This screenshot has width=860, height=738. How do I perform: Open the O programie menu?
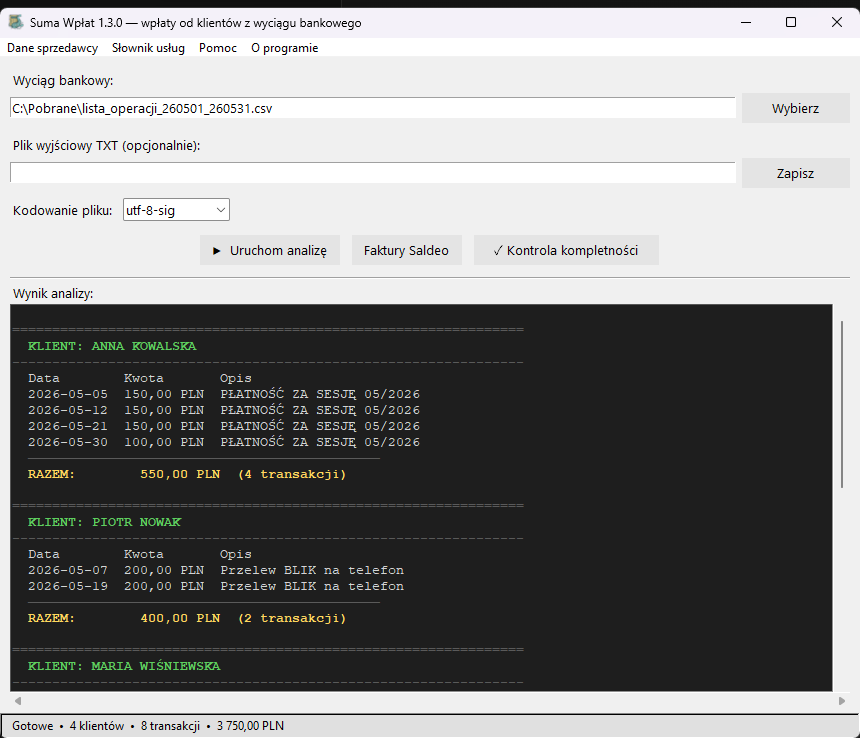(285, 48)
